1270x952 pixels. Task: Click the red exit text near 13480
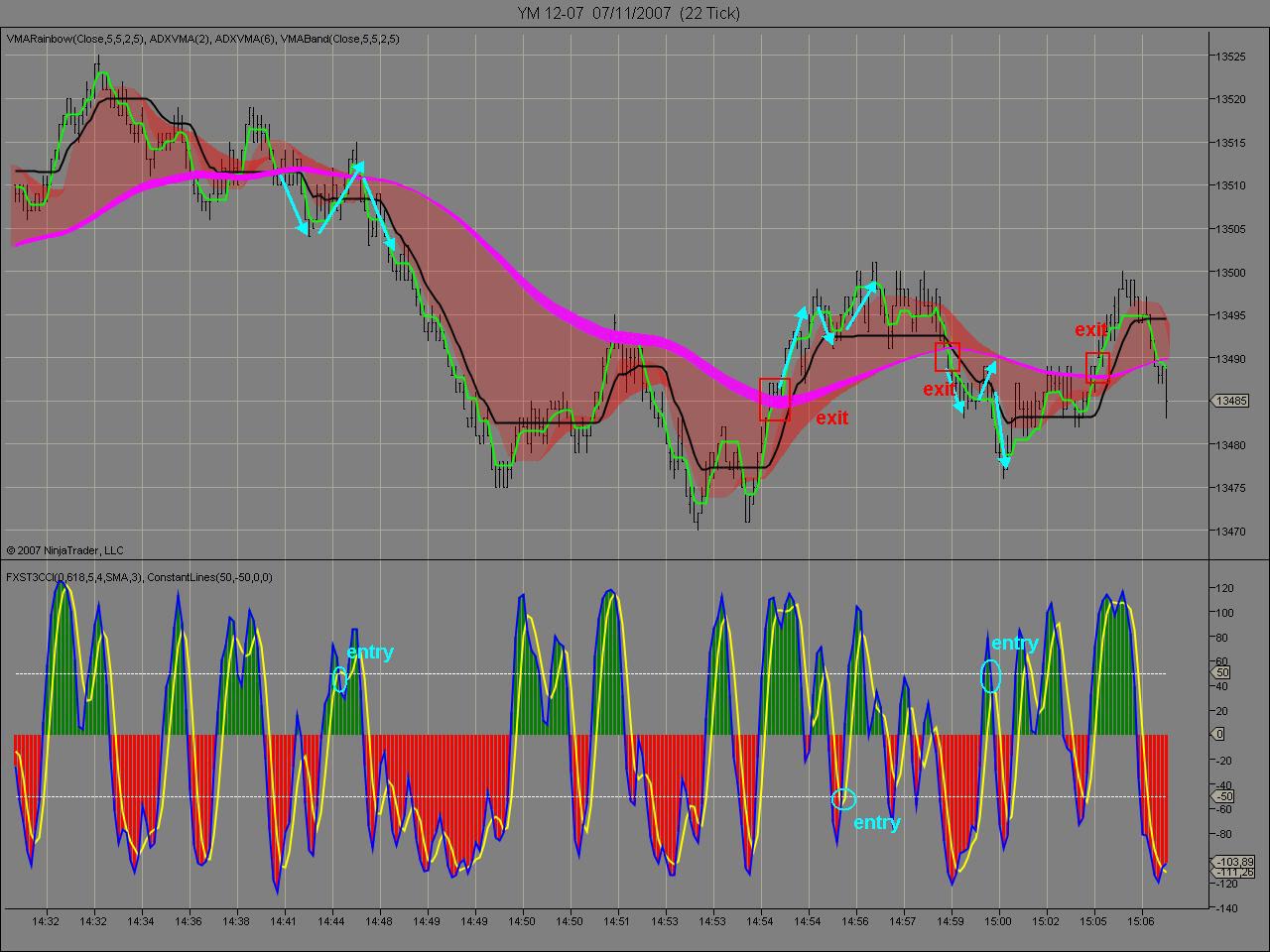(831, 418)
